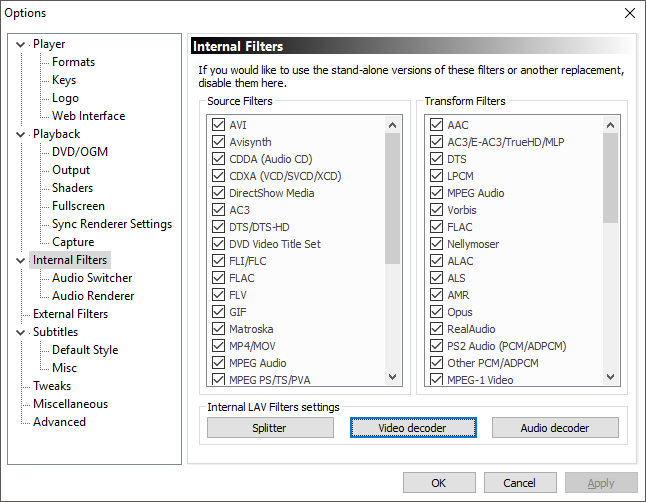Image resolution: width=646 pixels, height=502 pixels.
Task: Select Advanced in the options tree
Action: [59, 422]
